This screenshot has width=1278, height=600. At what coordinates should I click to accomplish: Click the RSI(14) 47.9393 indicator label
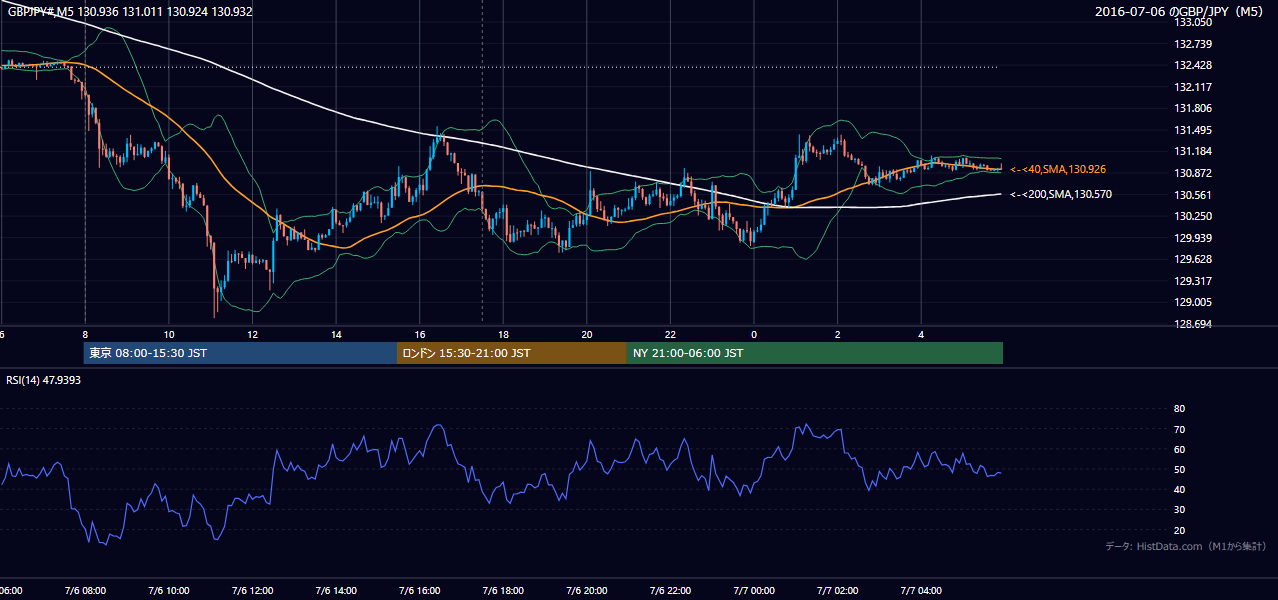coord(44,380)
